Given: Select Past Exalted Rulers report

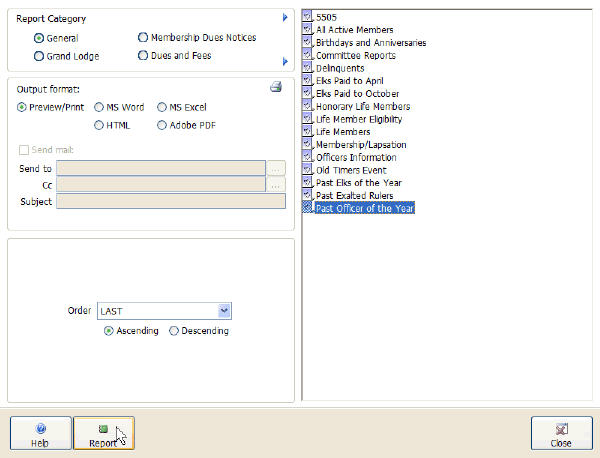Looking at the screenshot, I should pos(353,195).
